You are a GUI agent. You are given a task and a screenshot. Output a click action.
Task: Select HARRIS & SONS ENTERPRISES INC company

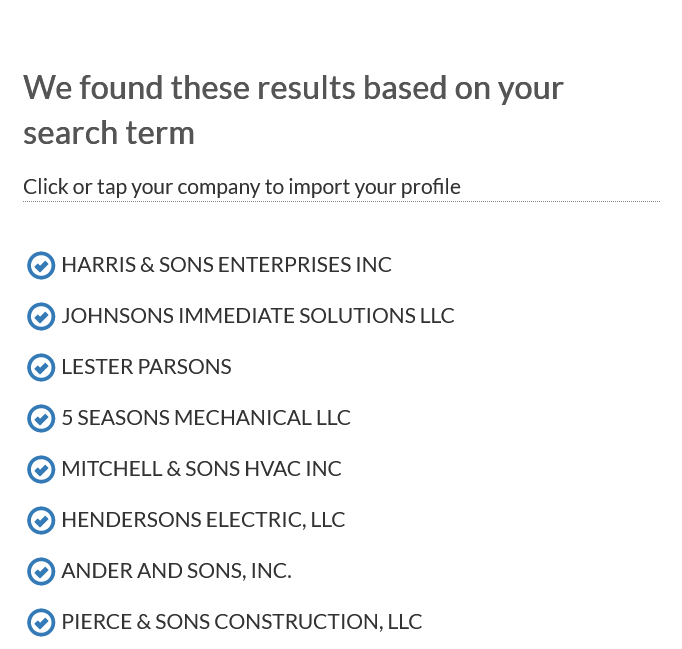[226, 265]
